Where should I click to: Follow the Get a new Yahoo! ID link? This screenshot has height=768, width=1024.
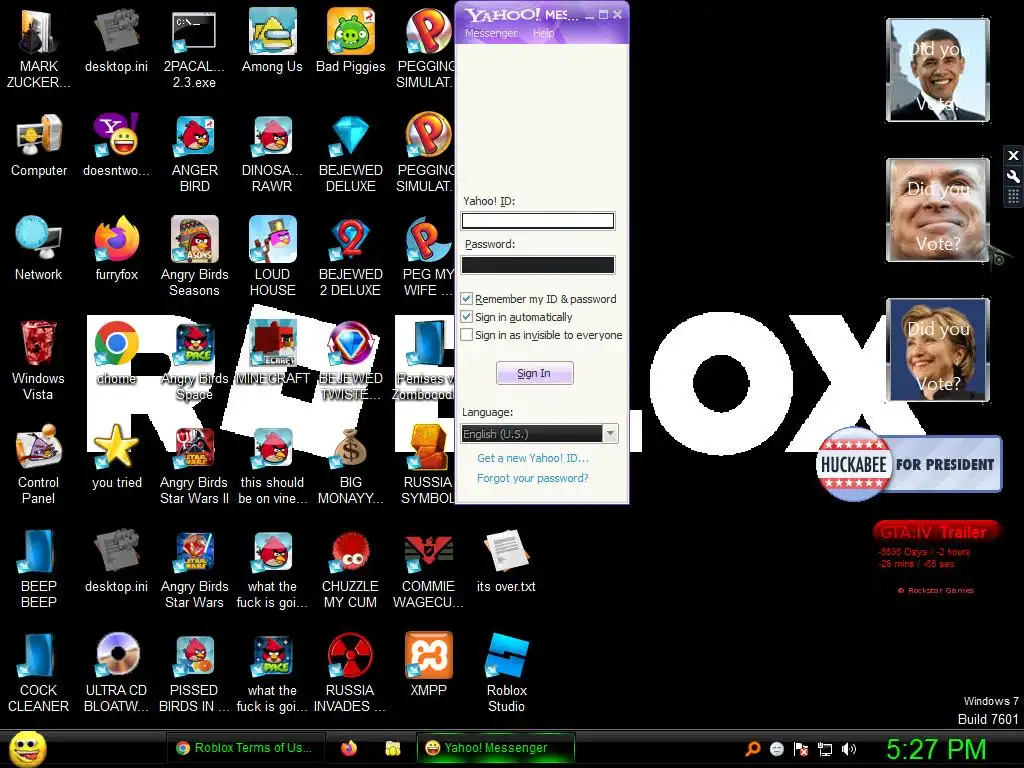tap(532, 458)
